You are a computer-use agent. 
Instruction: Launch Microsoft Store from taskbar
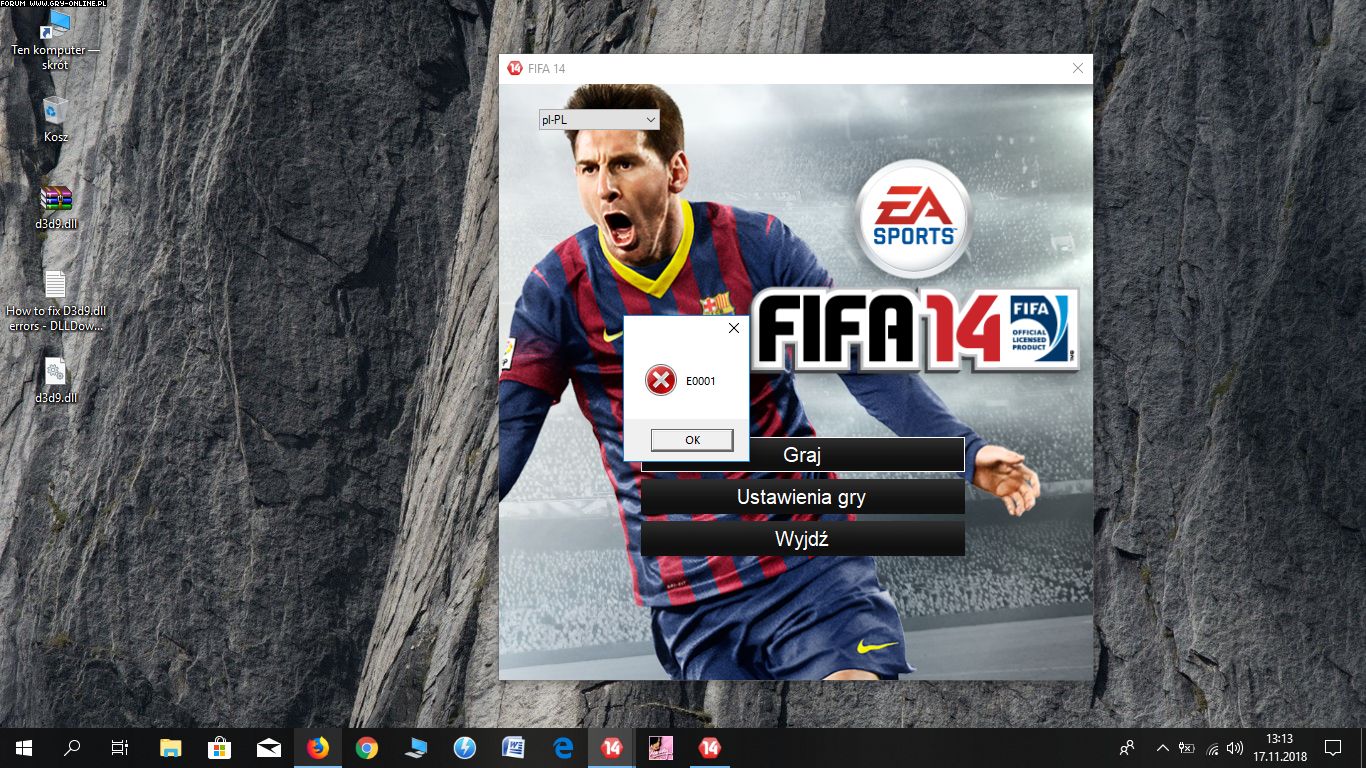[219, 748]
